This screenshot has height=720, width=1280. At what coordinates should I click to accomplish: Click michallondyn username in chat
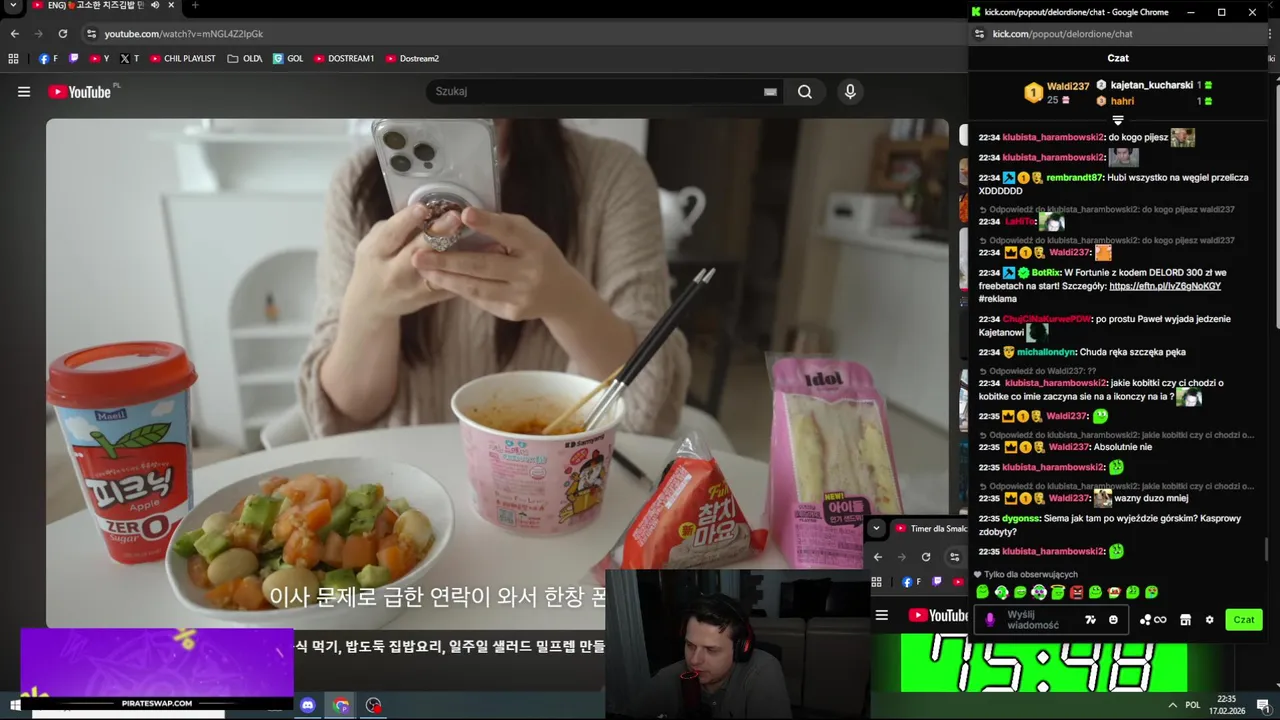pos(1046,352)
